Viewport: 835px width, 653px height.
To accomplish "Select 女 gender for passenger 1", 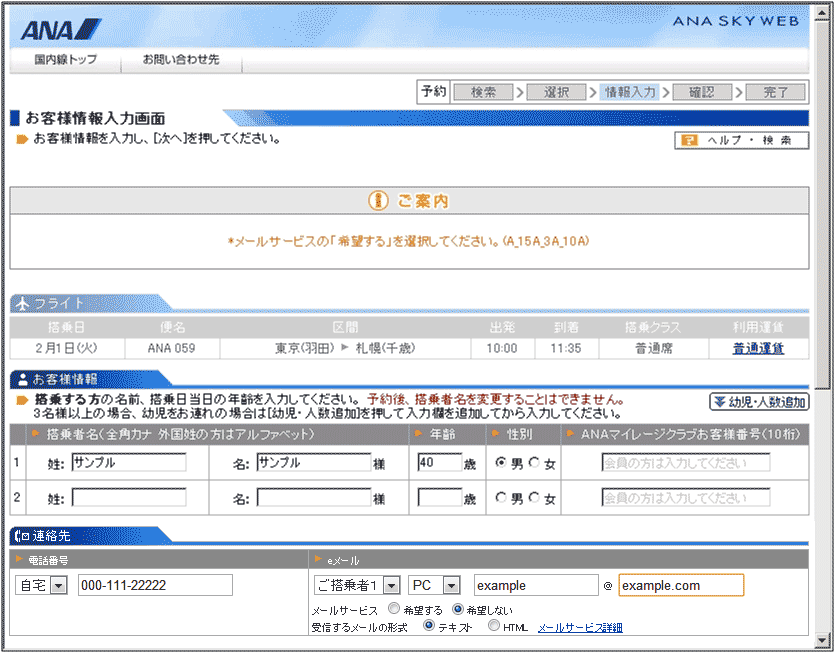I will [x=534, y=462].
